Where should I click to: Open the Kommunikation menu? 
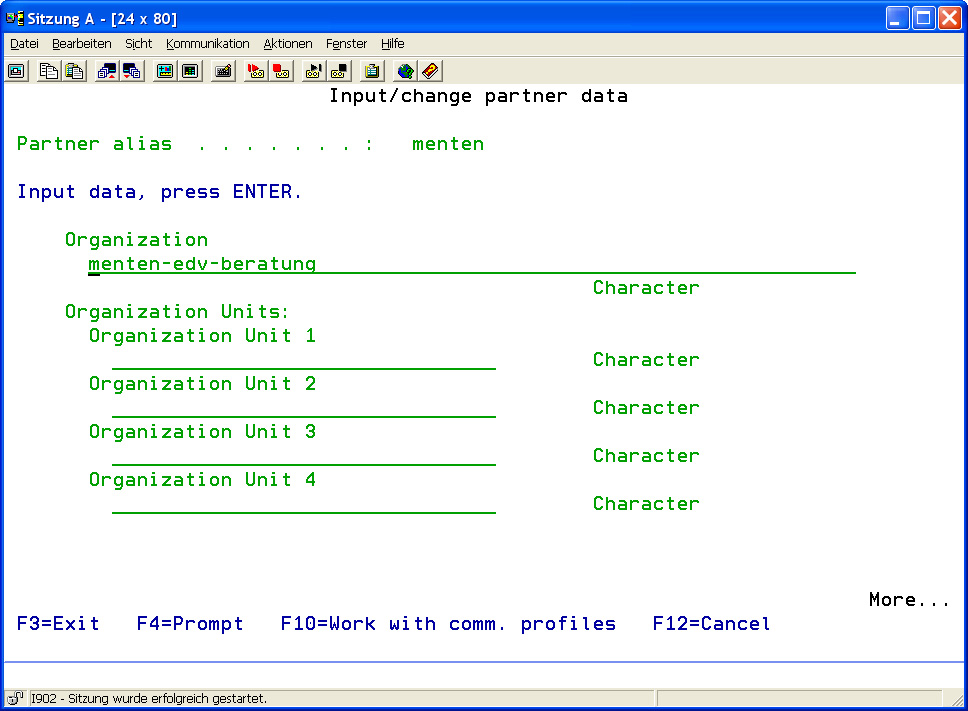208,44
